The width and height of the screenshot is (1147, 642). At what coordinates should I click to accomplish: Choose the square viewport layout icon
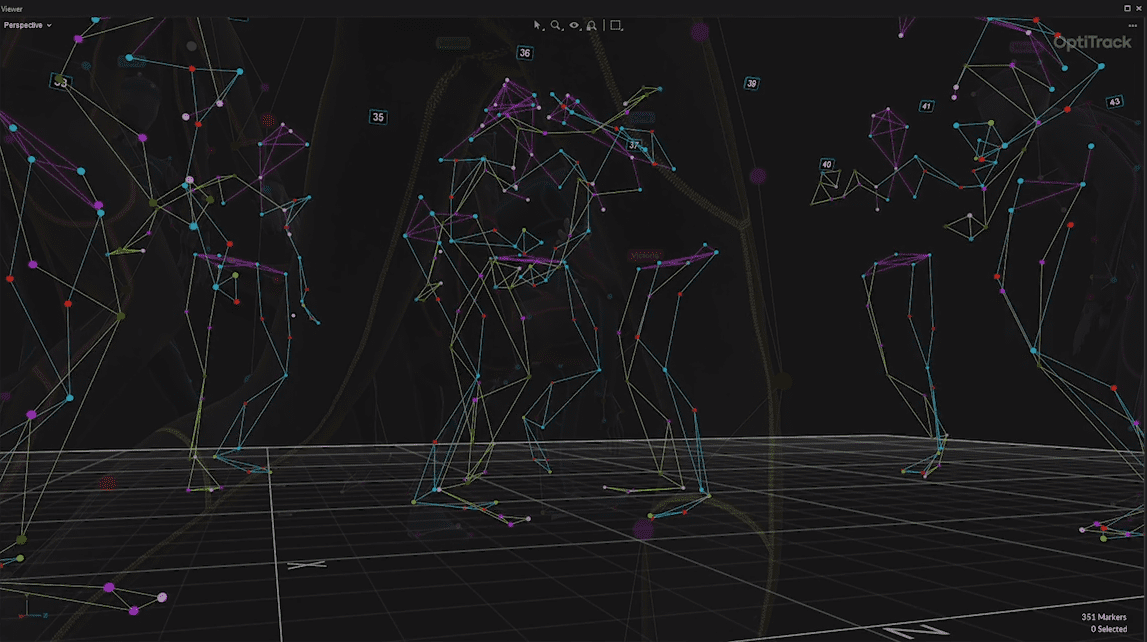click(616, 26)
